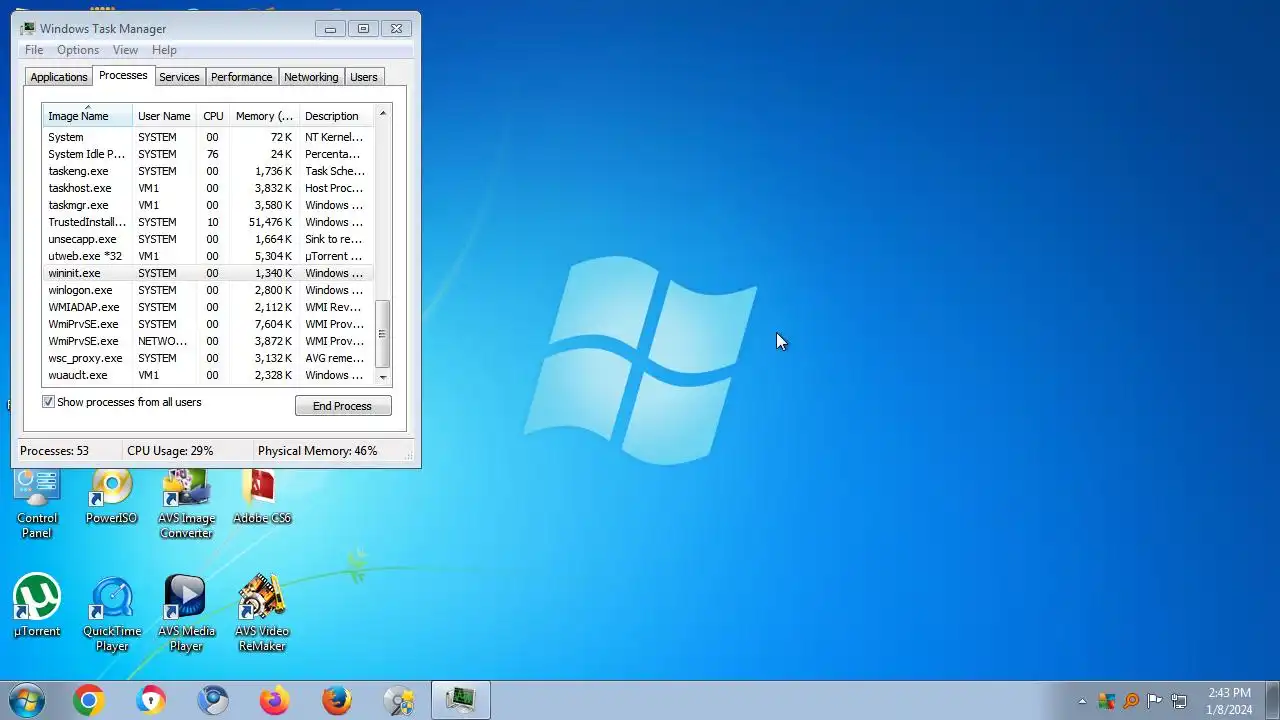This screenshot has width=1280, height=720.
Task: Launch the blue Chromium taskbar icon
Action: tap(213, 700)
